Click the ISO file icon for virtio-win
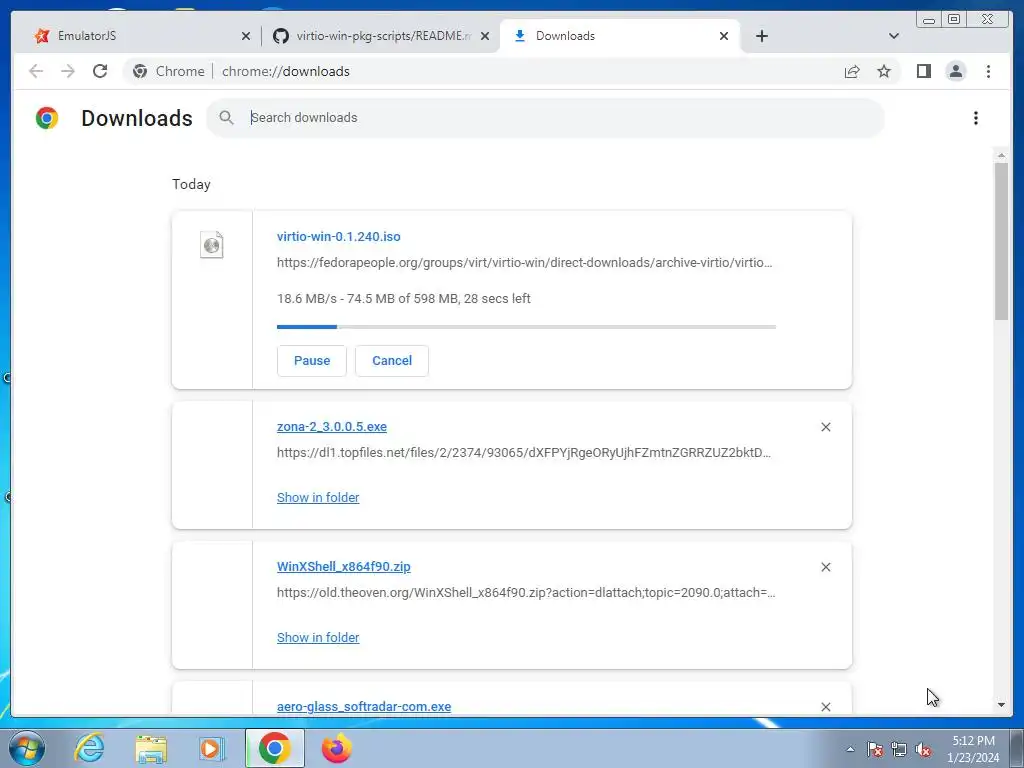 click(211, 245)
